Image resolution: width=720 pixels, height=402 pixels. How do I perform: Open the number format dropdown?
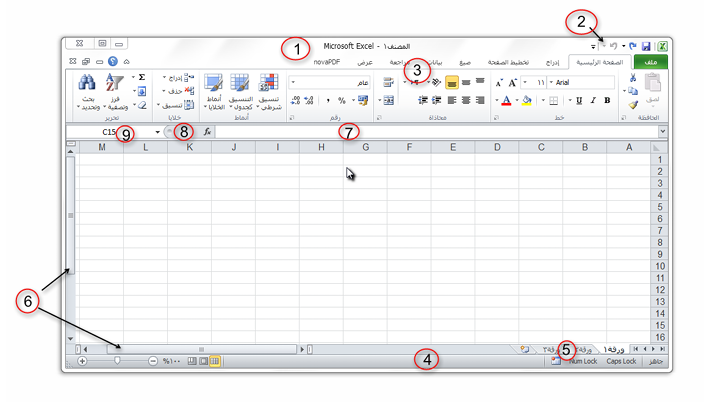tap(293, 82)
